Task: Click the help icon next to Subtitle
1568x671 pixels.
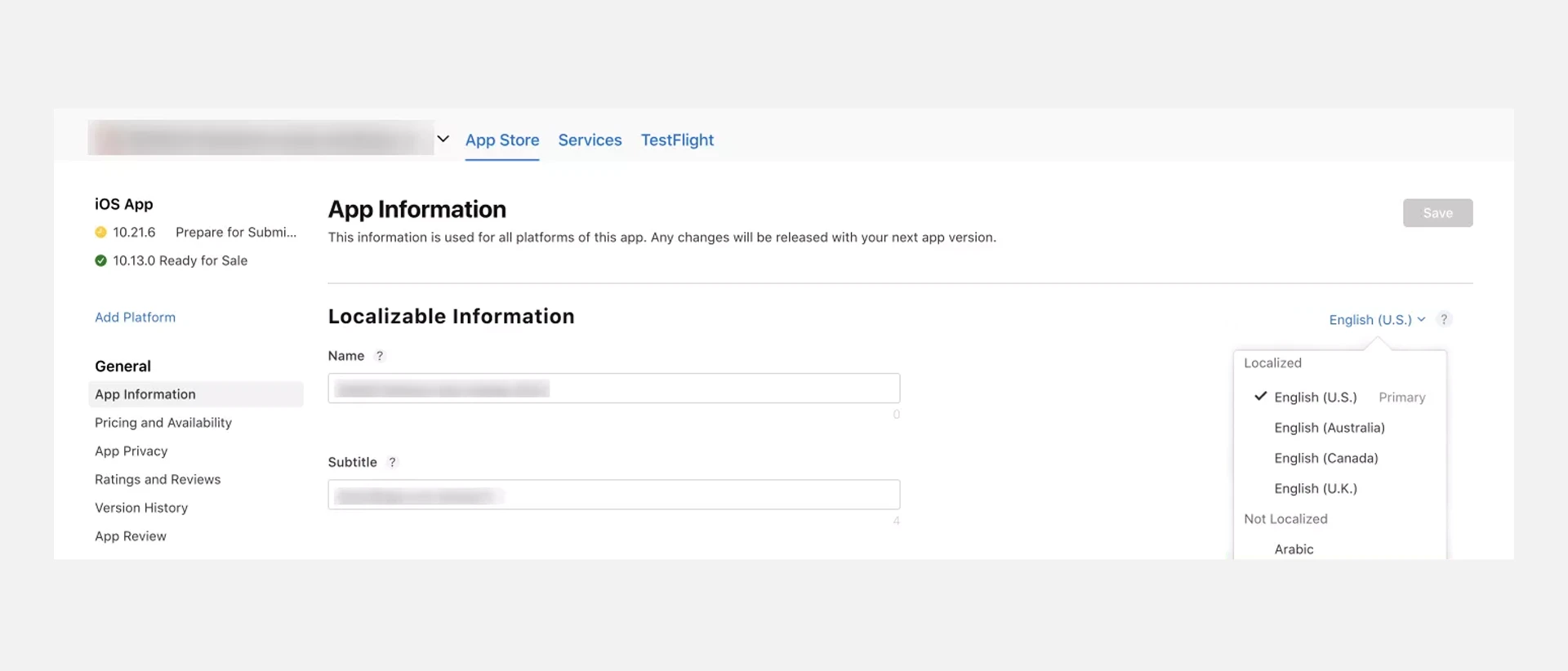Action: point(392,462)
